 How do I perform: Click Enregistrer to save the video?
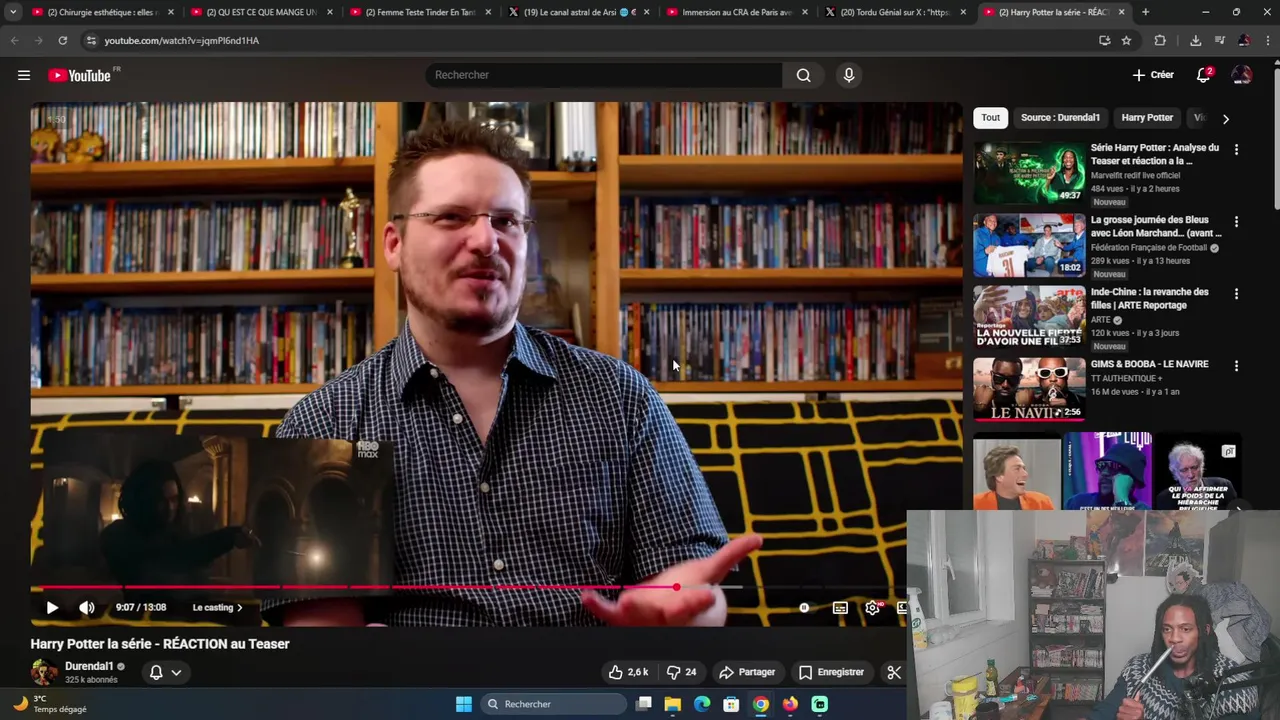coord(831,672)
